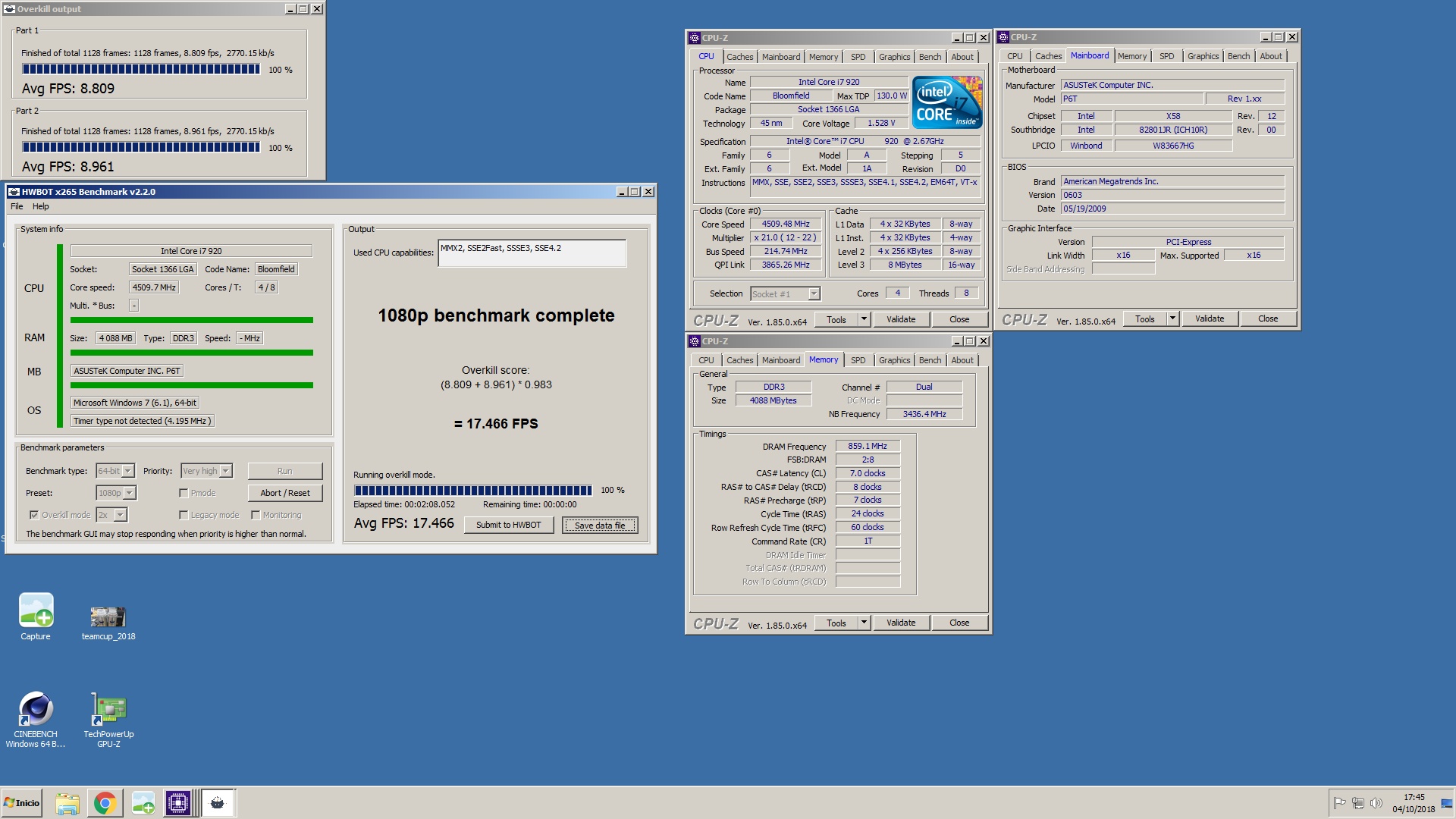Open Overkill mode 2x dropdown
1456x819 pixels.
coord(111,515)
